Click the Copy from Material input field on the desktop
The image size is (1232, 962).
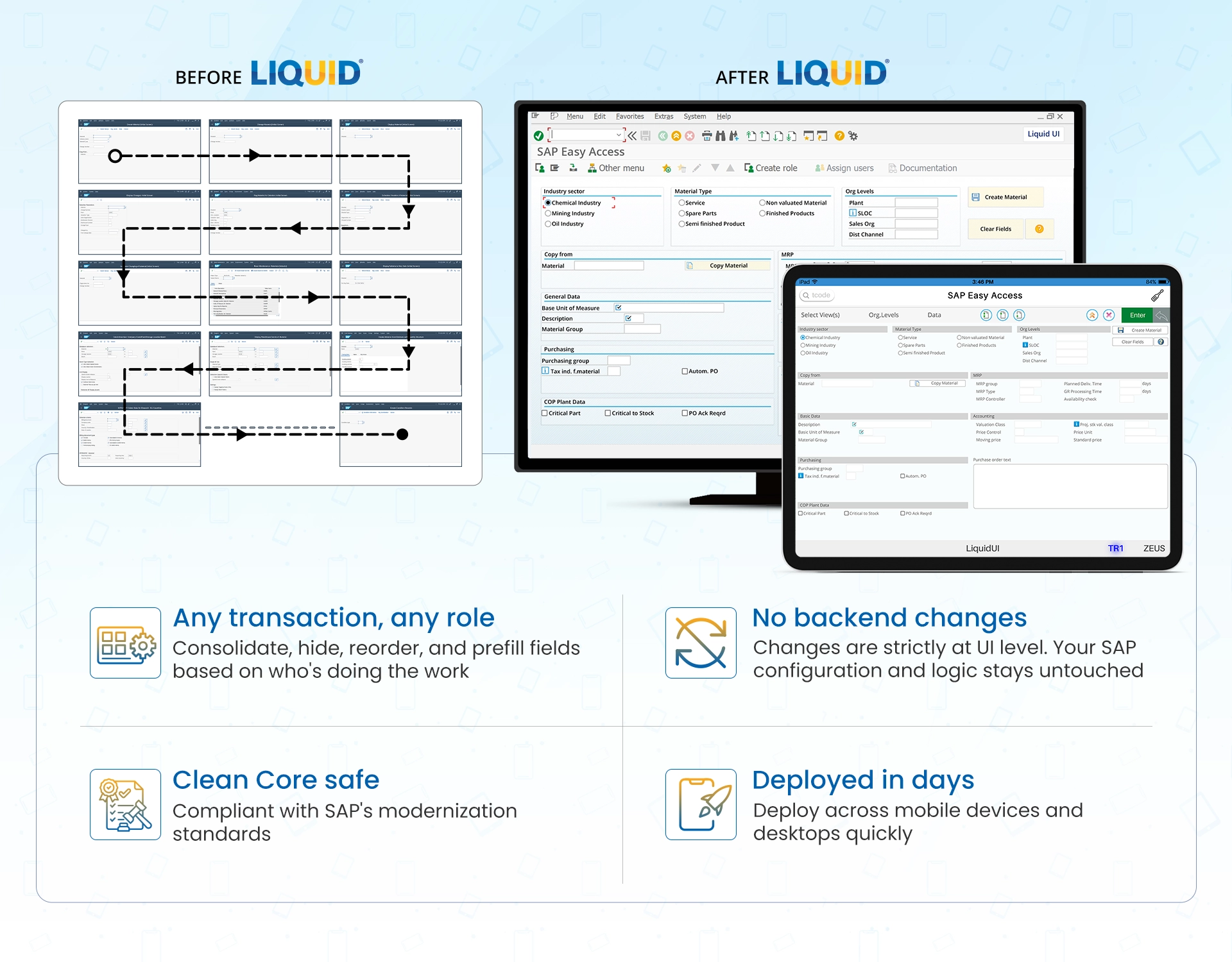[x=609, y=266]
